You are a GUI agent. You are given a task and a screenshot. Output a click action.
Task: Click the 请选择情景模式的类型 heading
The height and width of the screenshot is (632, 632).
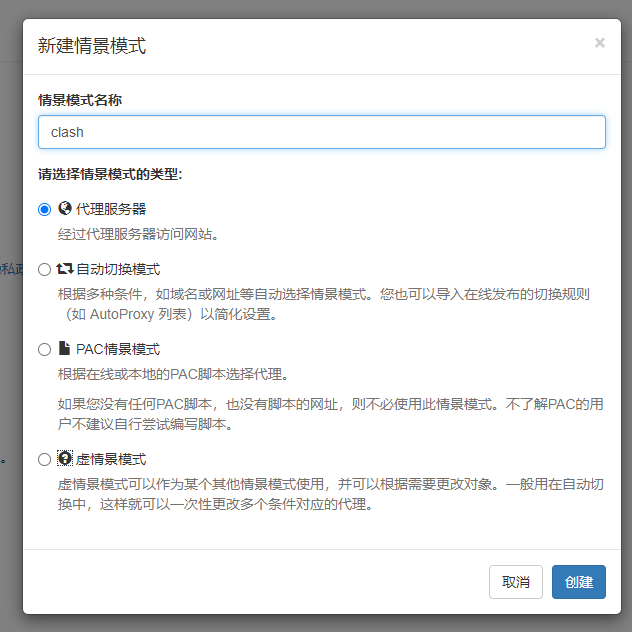click(110, 174)
